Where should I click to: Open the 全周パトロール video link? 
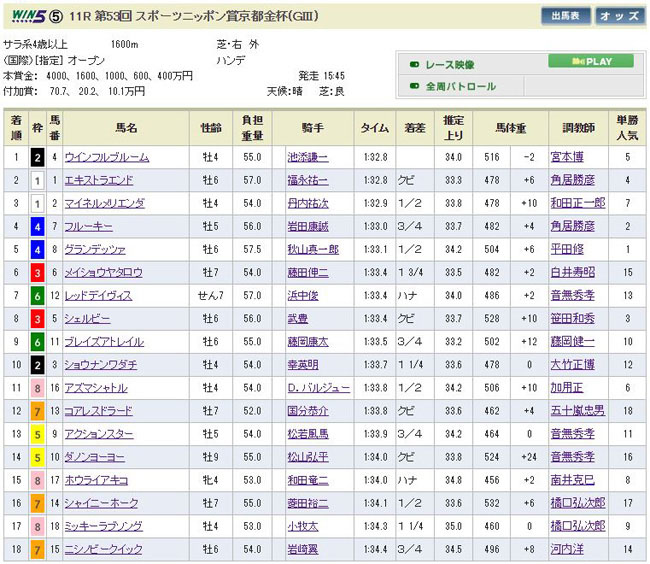coord(461,86)
